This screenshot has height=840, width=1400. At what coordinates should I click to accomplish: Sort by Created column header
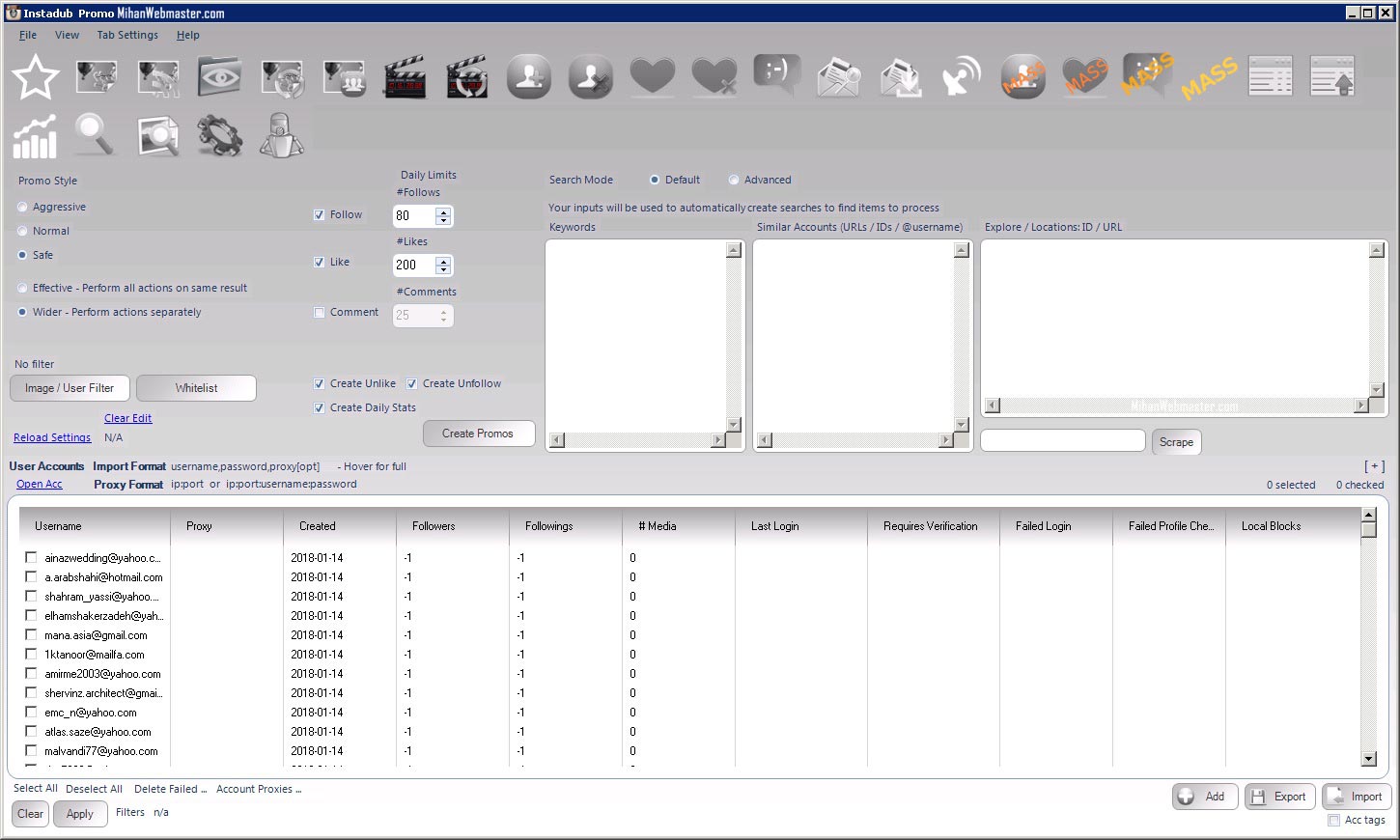339,526
